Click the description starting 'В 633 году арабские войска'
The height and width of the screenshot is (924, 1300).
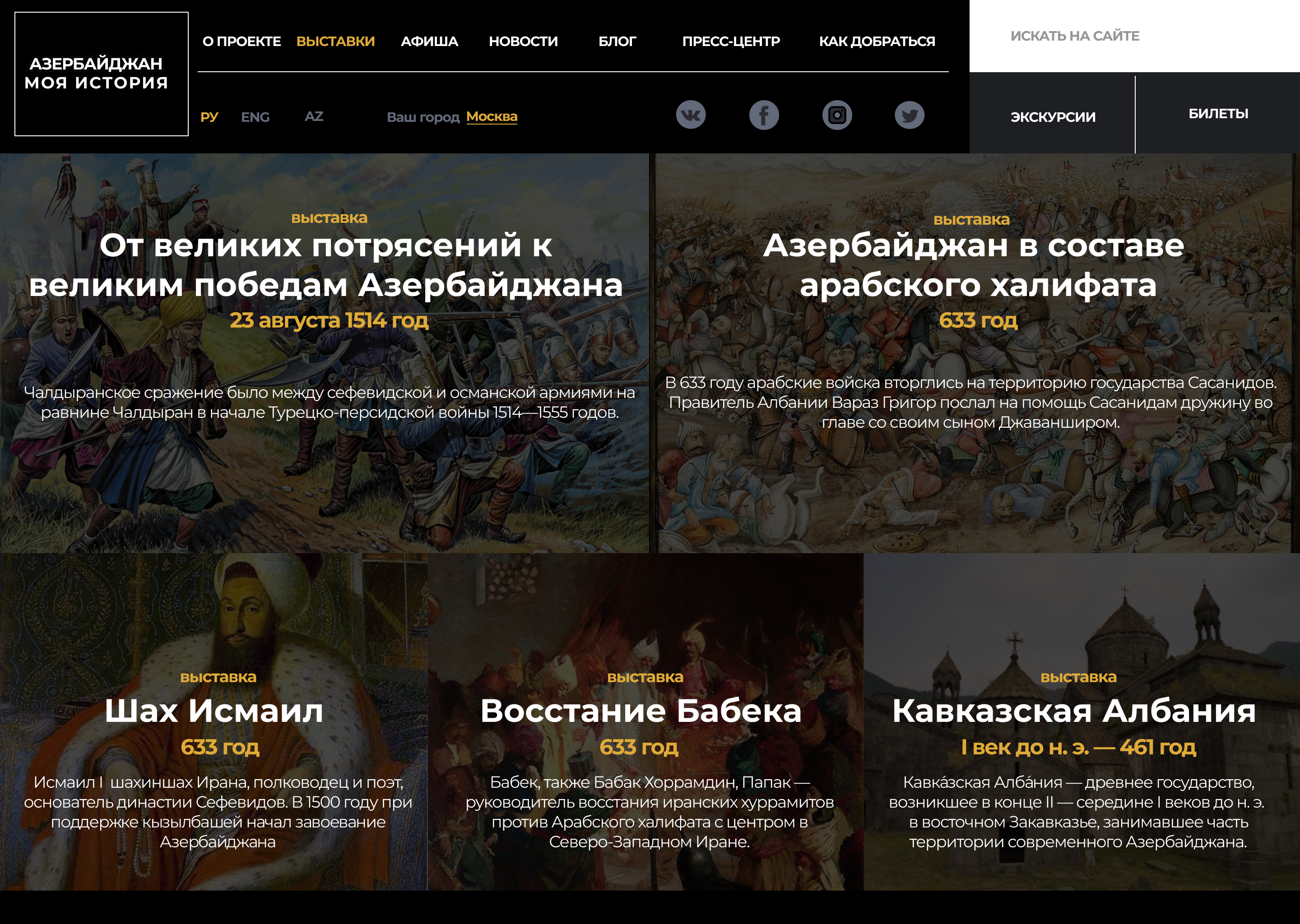point(971,402)
